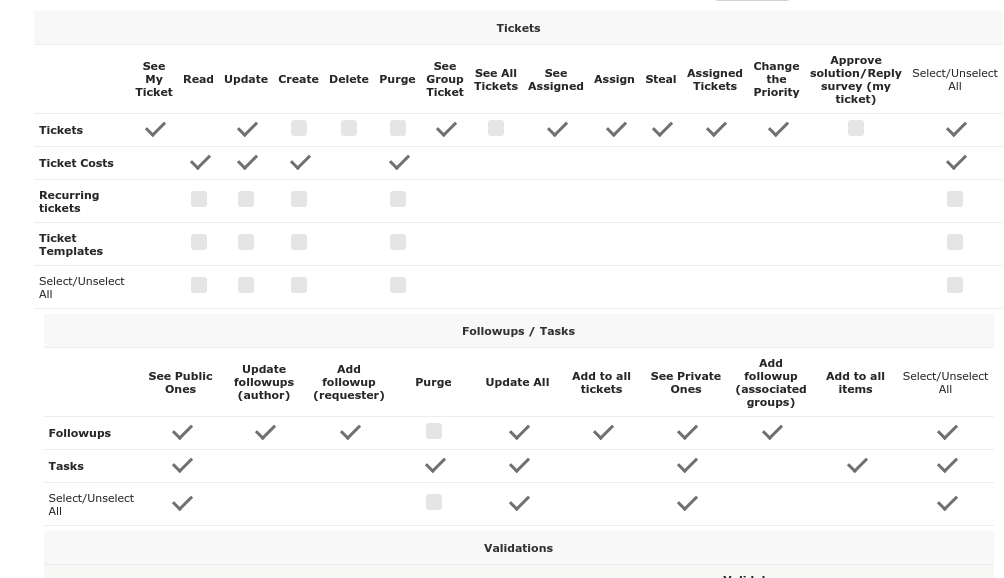Viewport: 1004px width, 578px height.
Task: Toggle Add to all items for Tasks
Action: coord(856,465)
